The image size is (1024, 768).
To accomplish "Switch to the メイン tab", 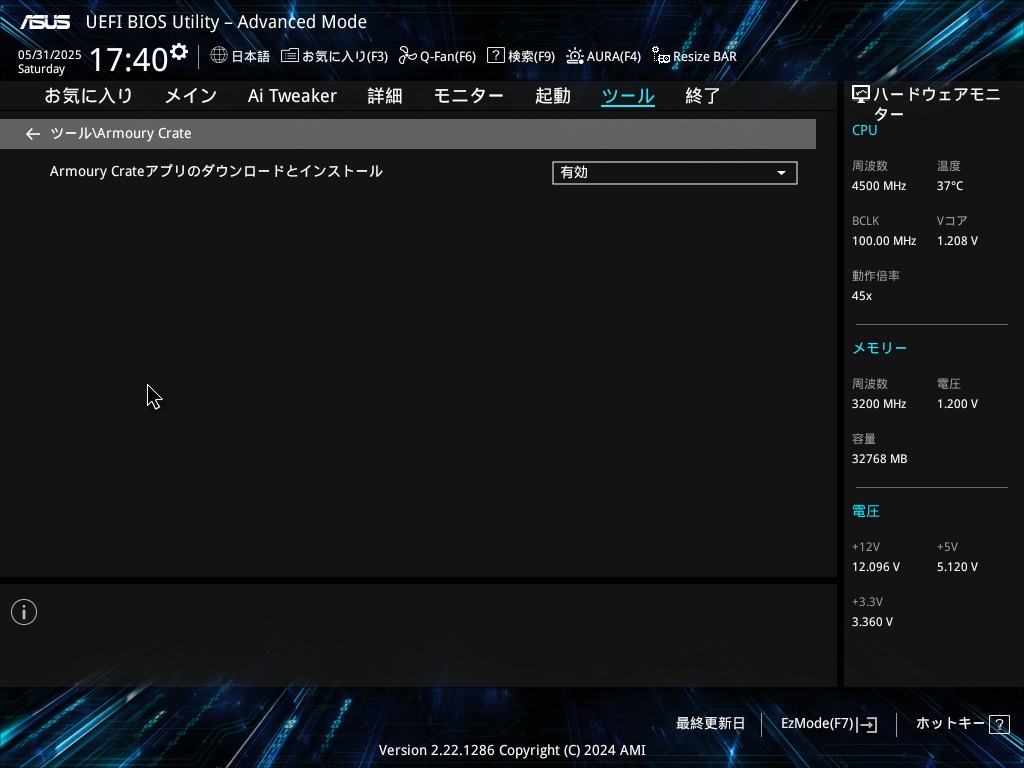I will (191, 96).
